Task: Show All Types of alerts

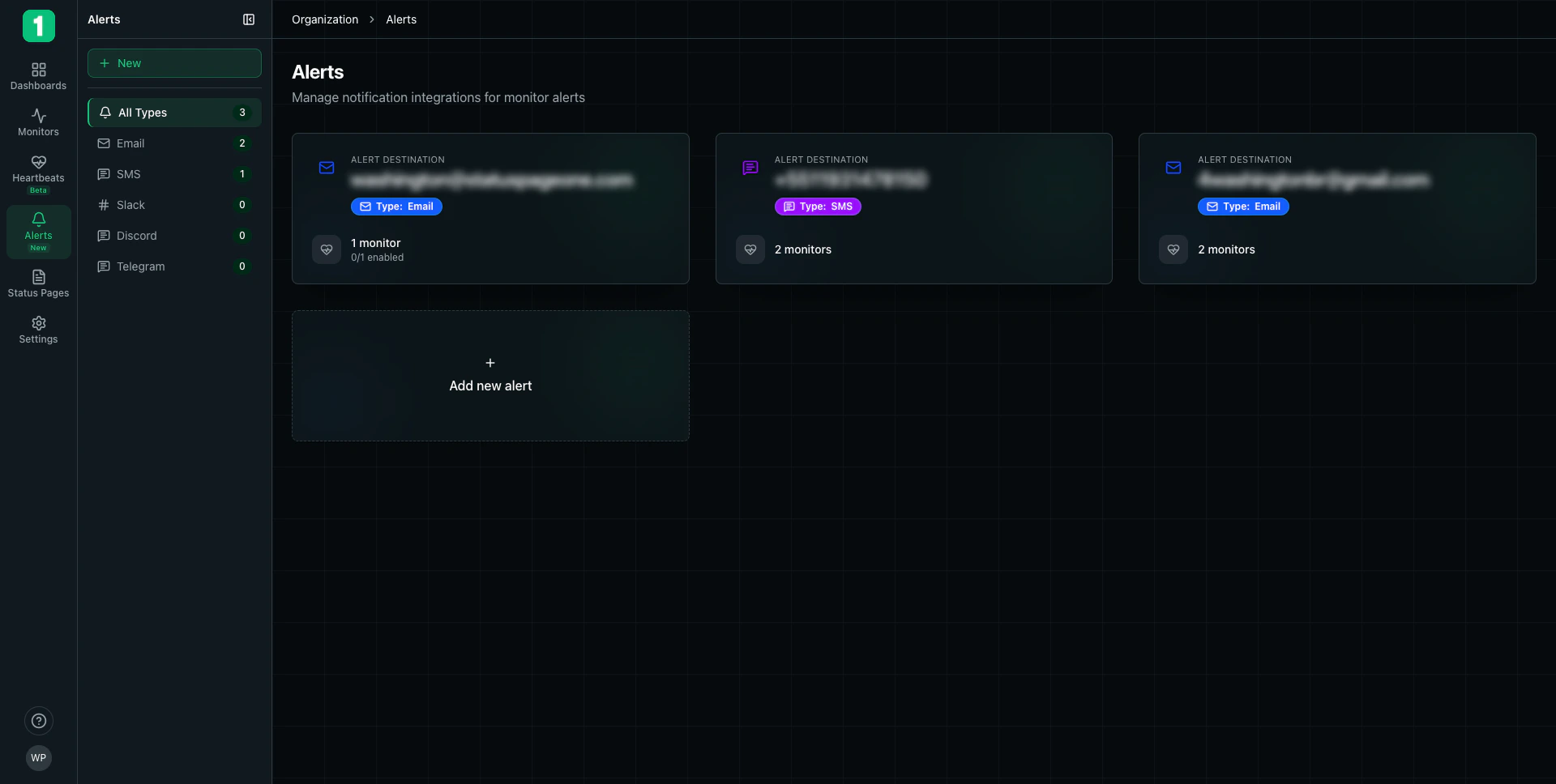Action: [173, 113]
